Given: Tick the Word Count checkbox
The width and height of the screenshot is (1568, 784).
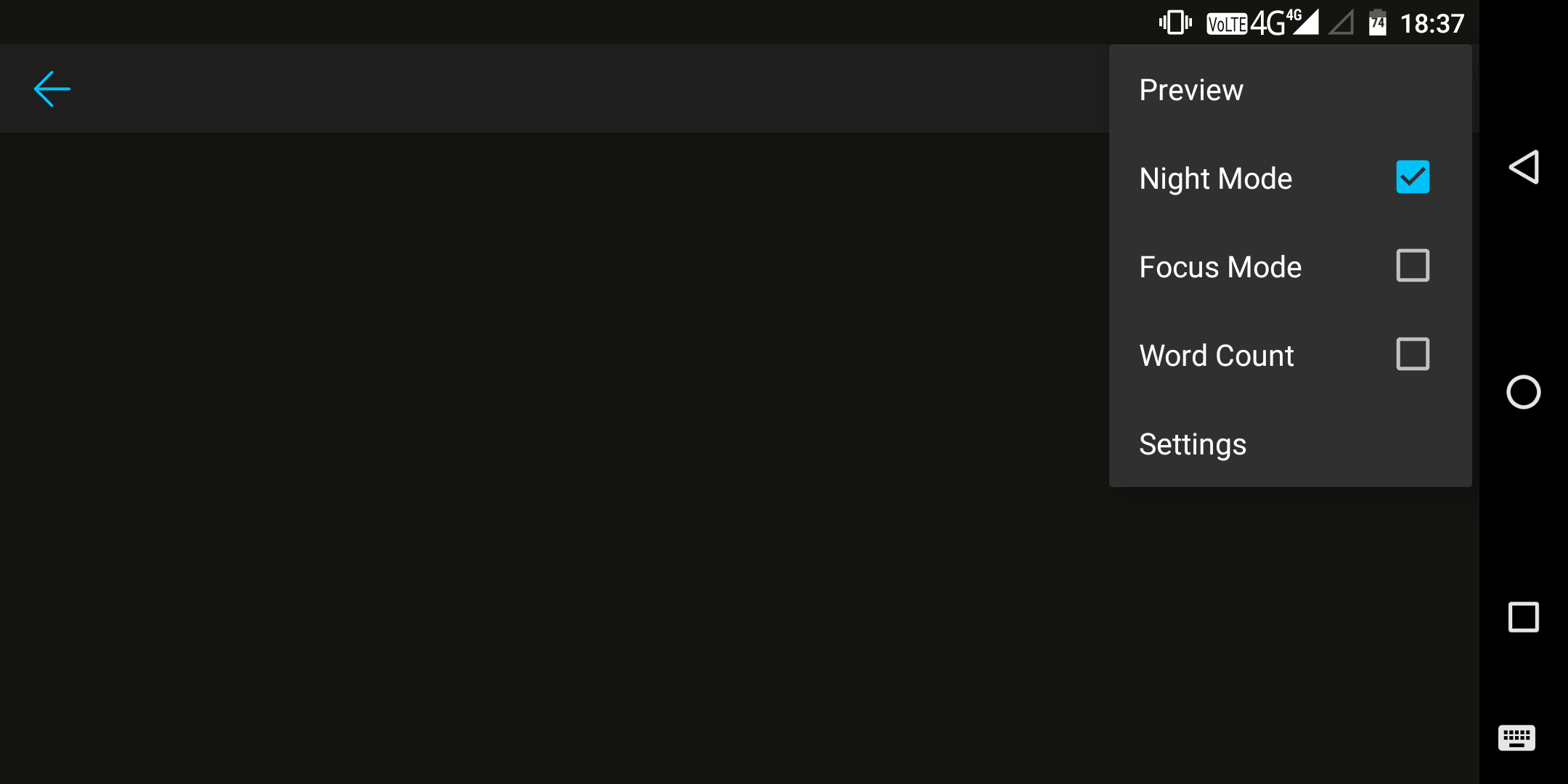Looking at the screenshot, I should 1412,354.
